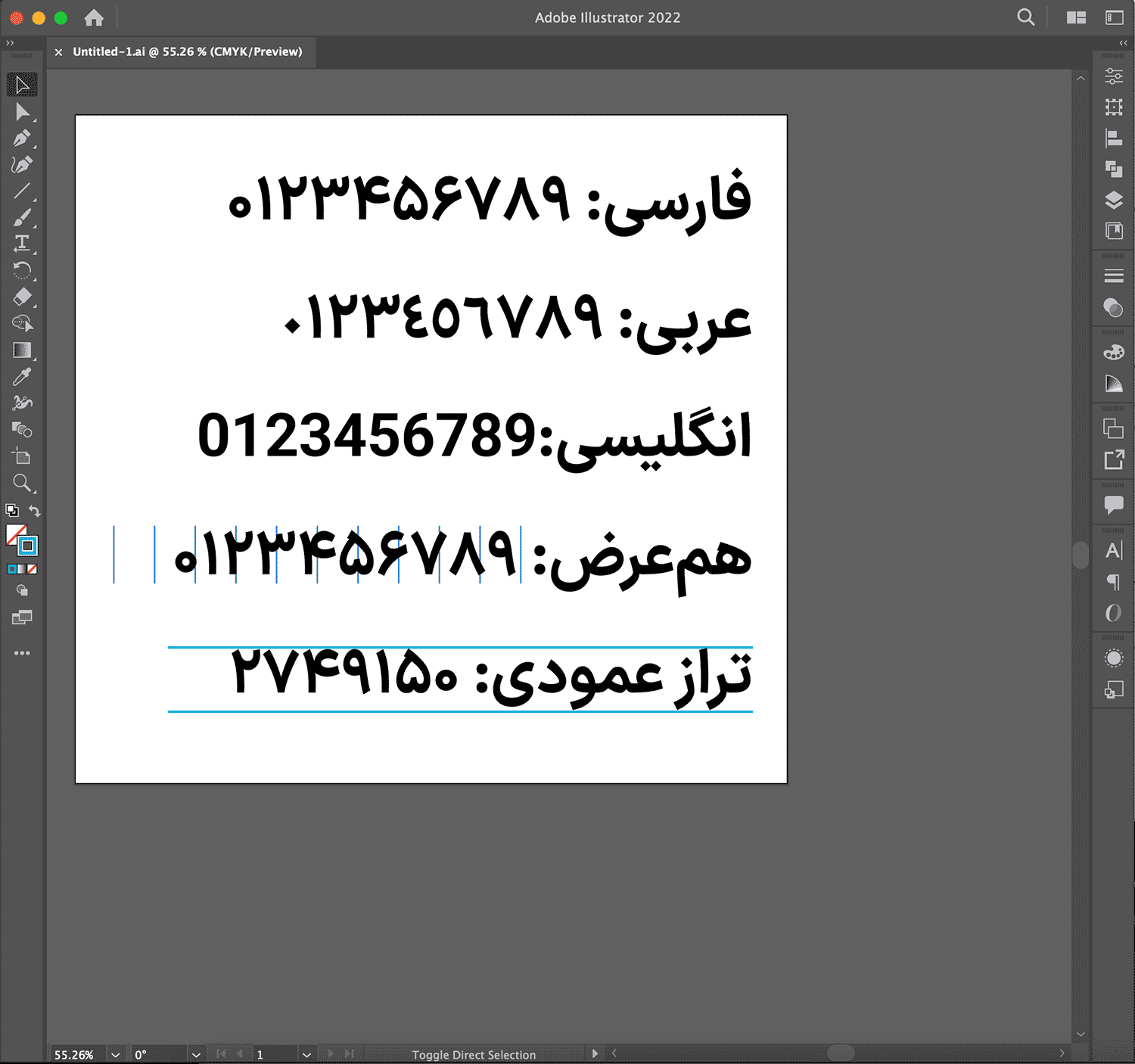Open the Pathfinder panel

1114,169
